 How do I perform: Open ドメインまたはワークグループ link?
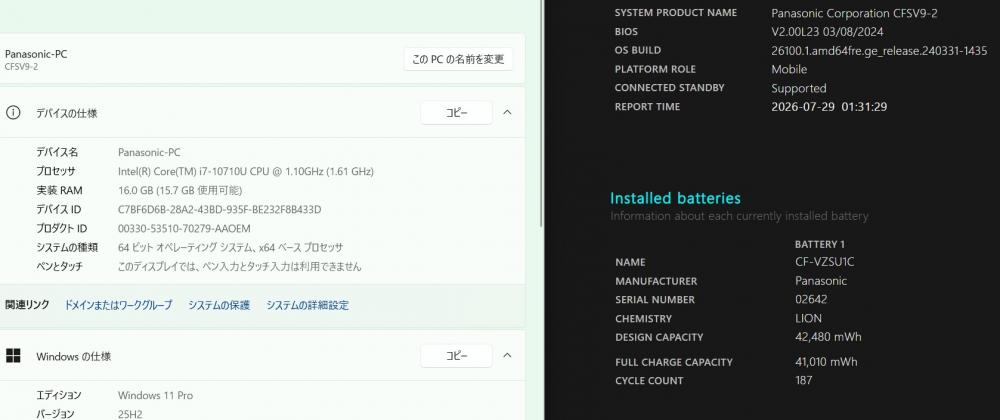click(118, 305)
